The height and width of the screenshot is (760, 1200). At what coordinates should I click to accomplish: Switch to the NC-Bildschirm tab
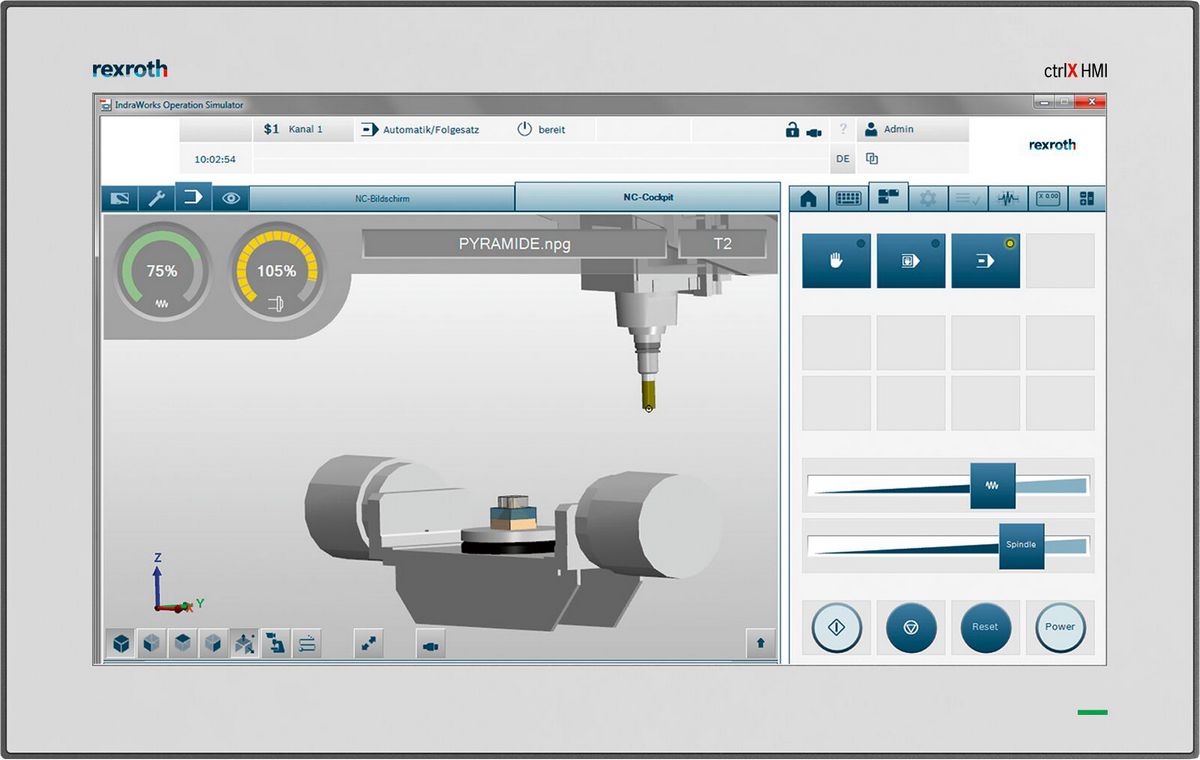tap(382, 198)
